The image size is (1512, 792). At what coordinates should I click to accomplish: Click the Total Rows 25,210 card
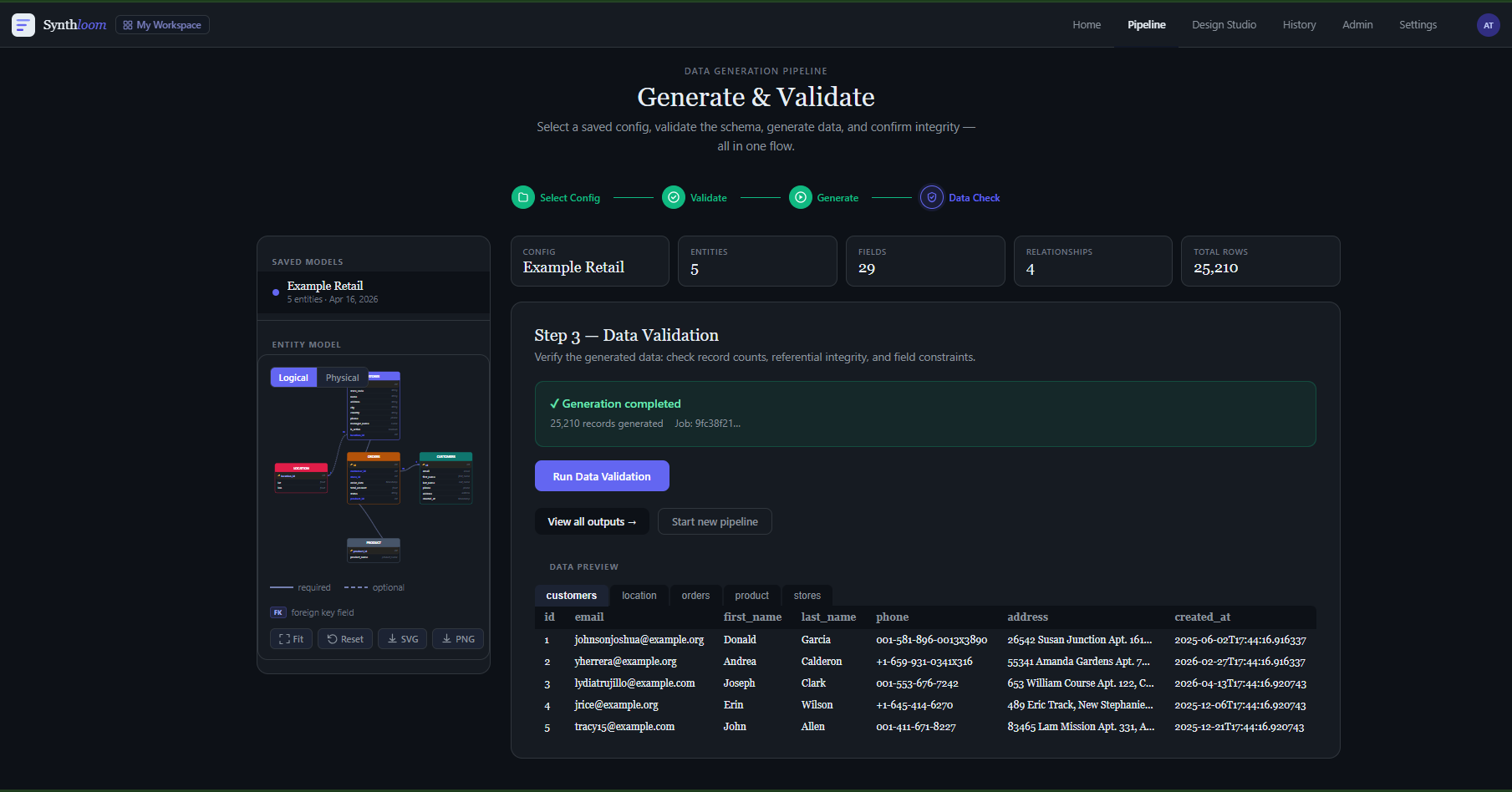(x=1260, y=261)
